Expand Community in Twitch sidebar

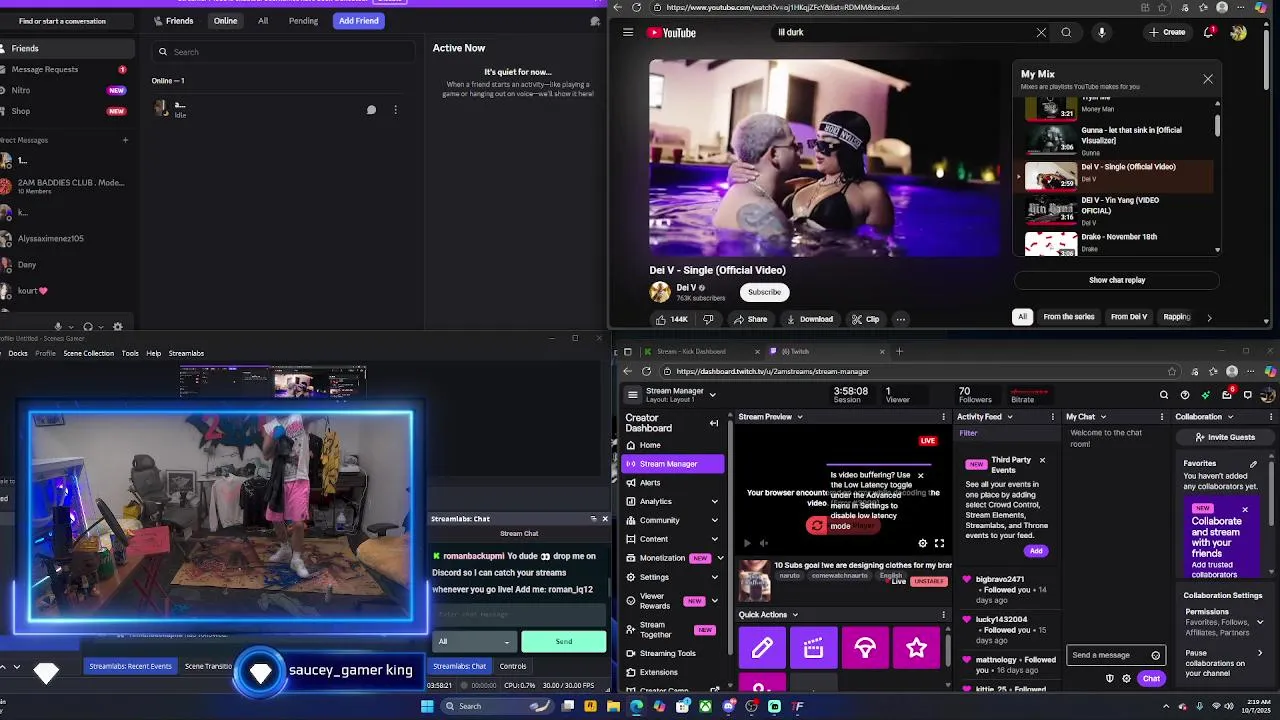714,520
